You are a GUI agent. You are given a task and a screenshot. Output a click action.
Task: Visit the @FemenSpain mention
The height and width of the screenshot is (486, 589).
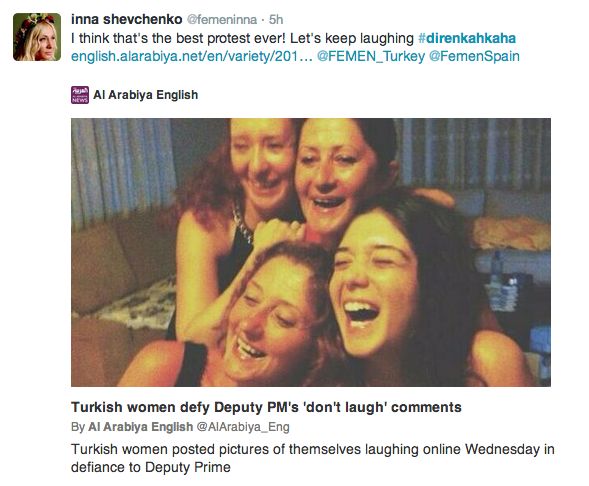click(x=474, y=56)
